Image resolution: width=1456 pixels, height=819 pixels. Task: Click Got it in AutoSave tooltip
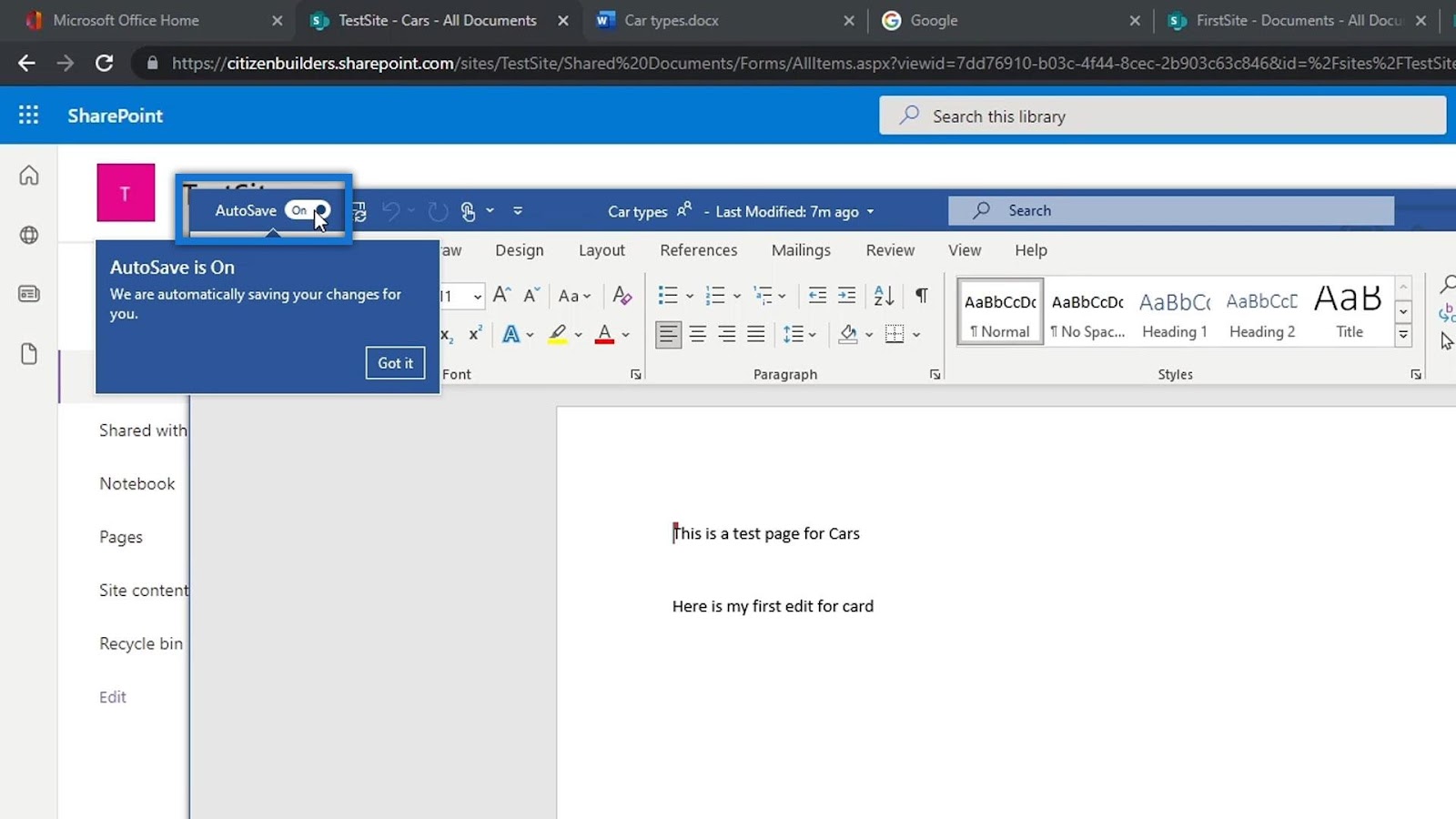coord(395,363)
